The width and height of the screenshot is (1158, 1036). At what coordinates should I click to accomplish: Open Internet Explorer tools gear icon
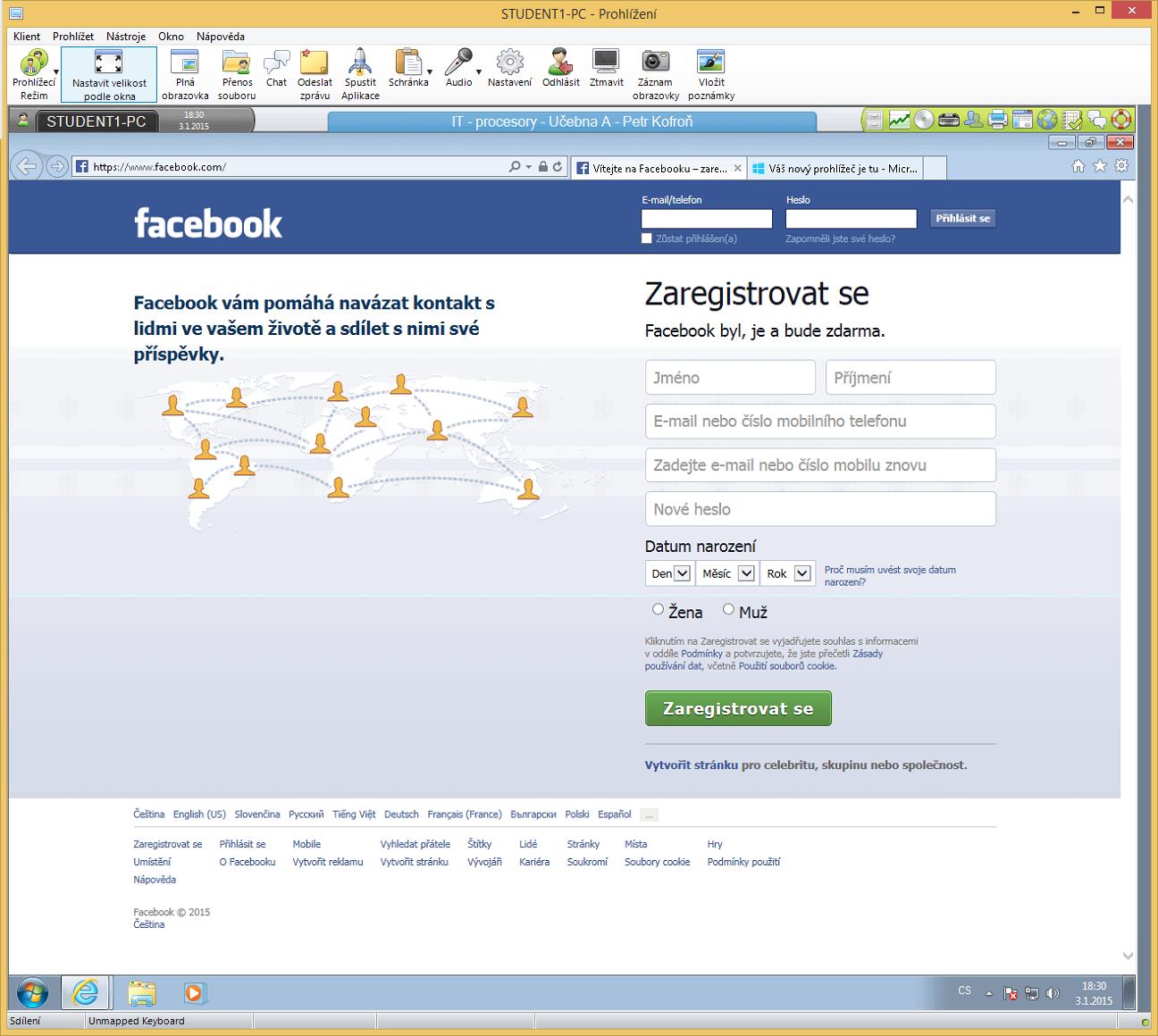(x=1121, y=166)
